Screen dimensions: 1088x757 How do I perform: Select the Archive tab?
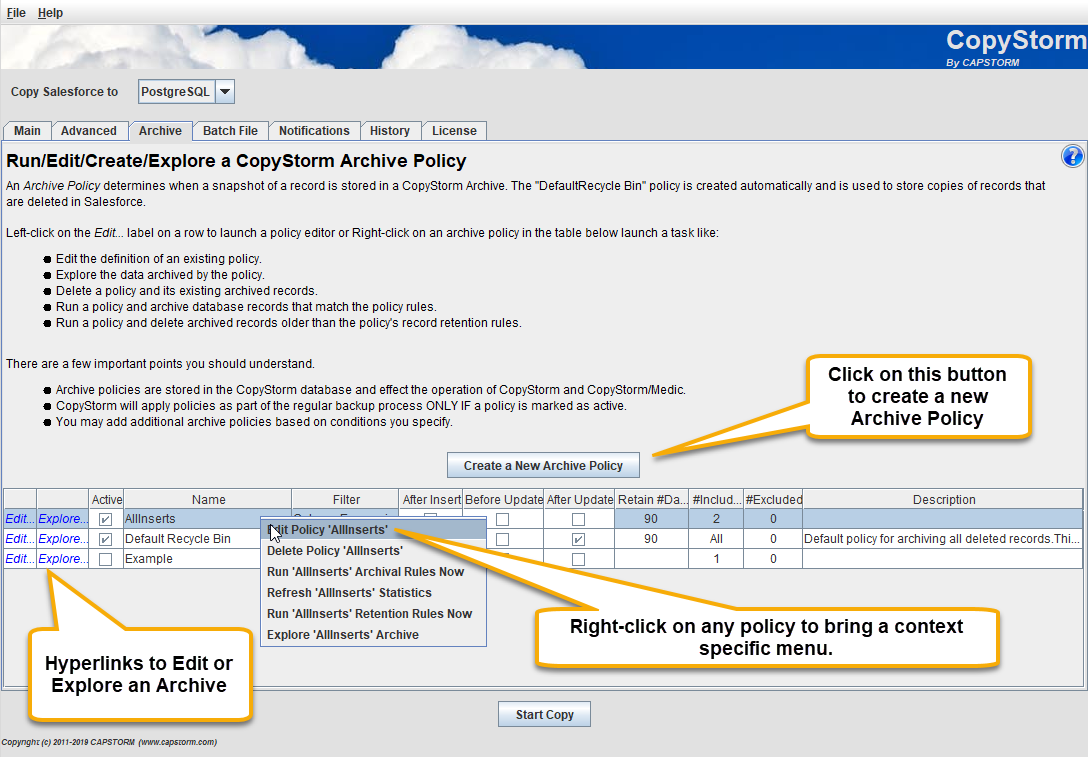point(160,130)
